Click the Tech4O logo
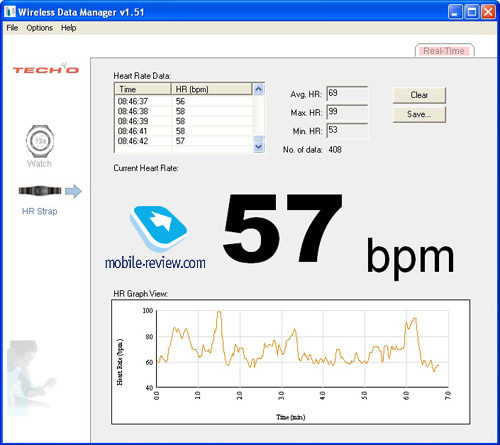Screen dimensions: 500x445 tap(46, 69)
